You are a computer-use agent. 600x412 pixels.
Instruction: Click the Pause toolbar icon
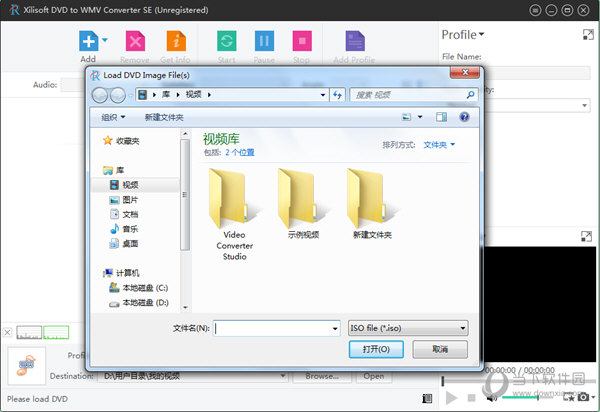pos(264,41)
